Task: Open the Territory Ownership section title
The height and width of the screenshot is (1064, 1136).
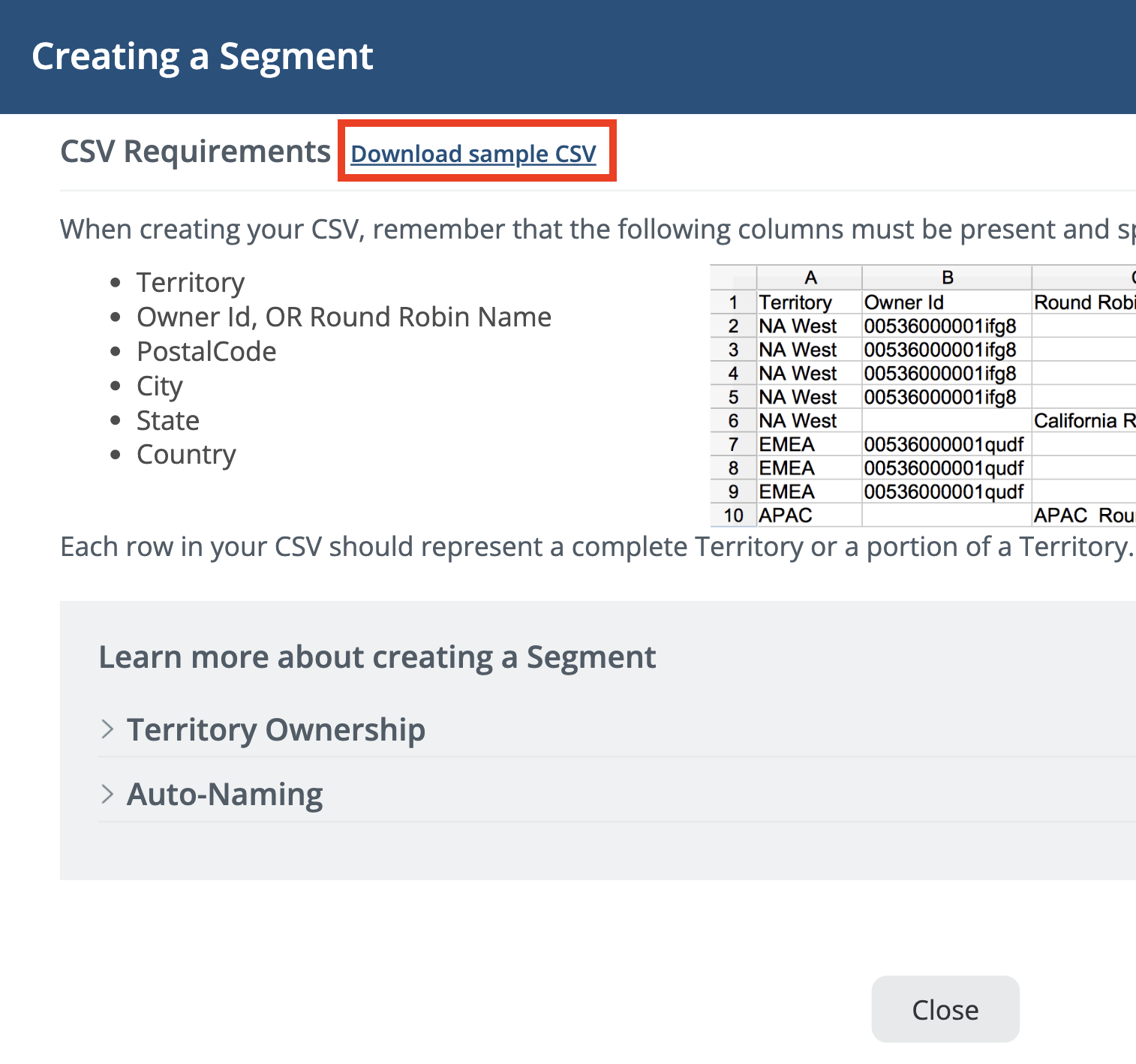Action: (276, 729)
